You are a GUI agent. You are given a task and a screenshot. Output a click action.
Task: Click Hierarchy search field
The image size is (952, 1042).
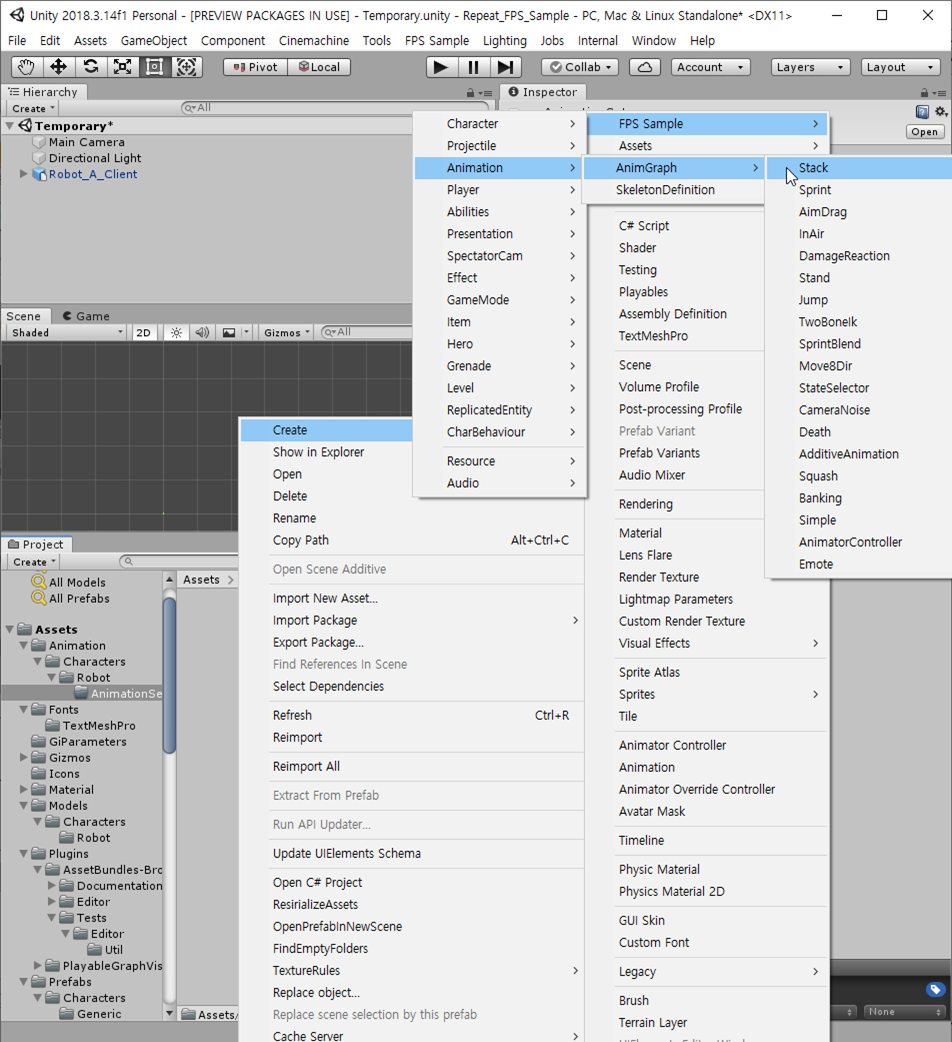click(335, 108)
